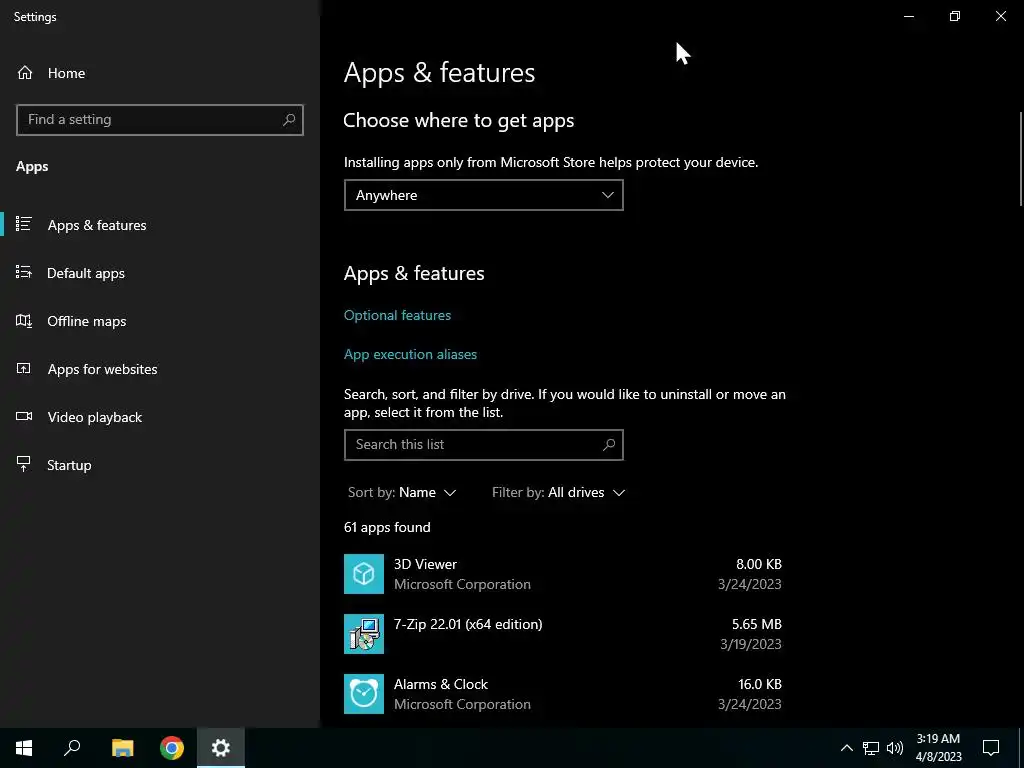Viewport: 1024px width, 768px height.
Task: Open the Optional features link
Action: click(397, 315)
